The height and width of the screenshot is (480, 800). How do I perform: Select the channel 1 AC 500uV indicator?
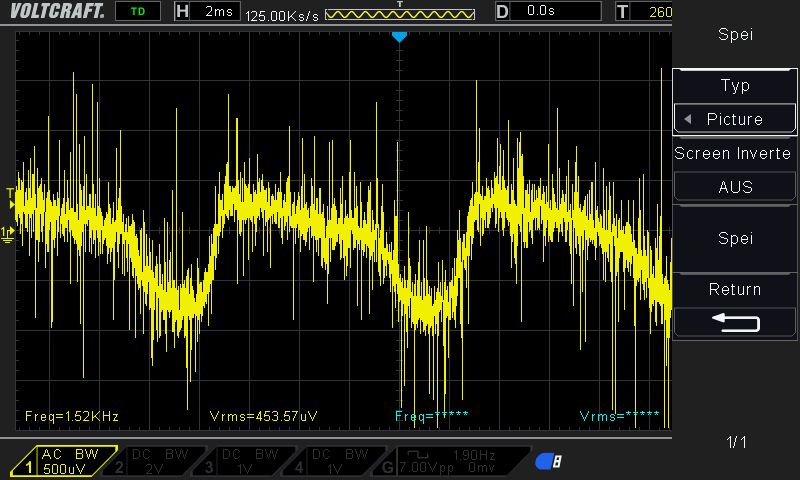pos(65,461)
